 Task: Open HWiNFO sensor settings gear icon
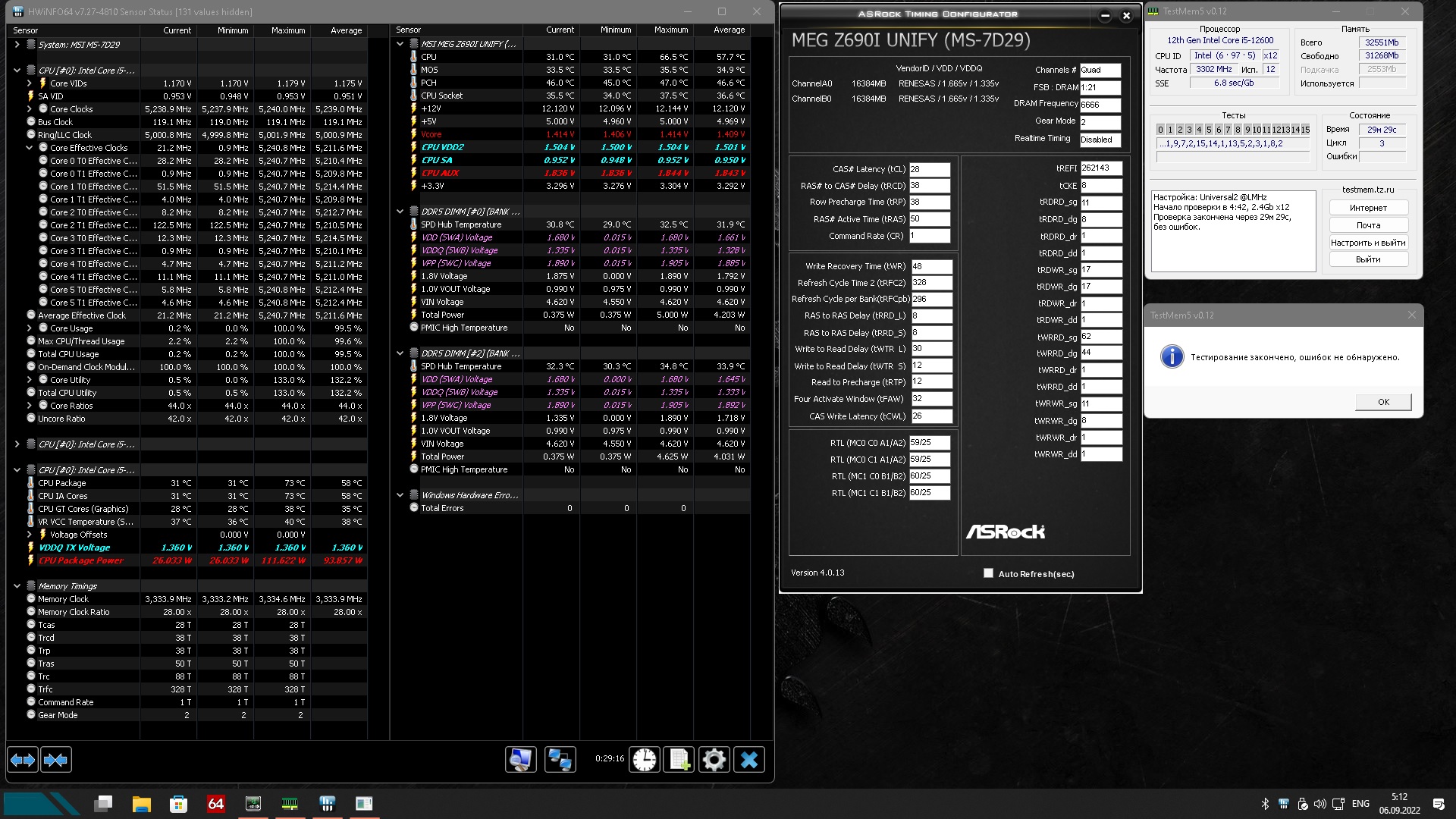(x=714, y=759)
